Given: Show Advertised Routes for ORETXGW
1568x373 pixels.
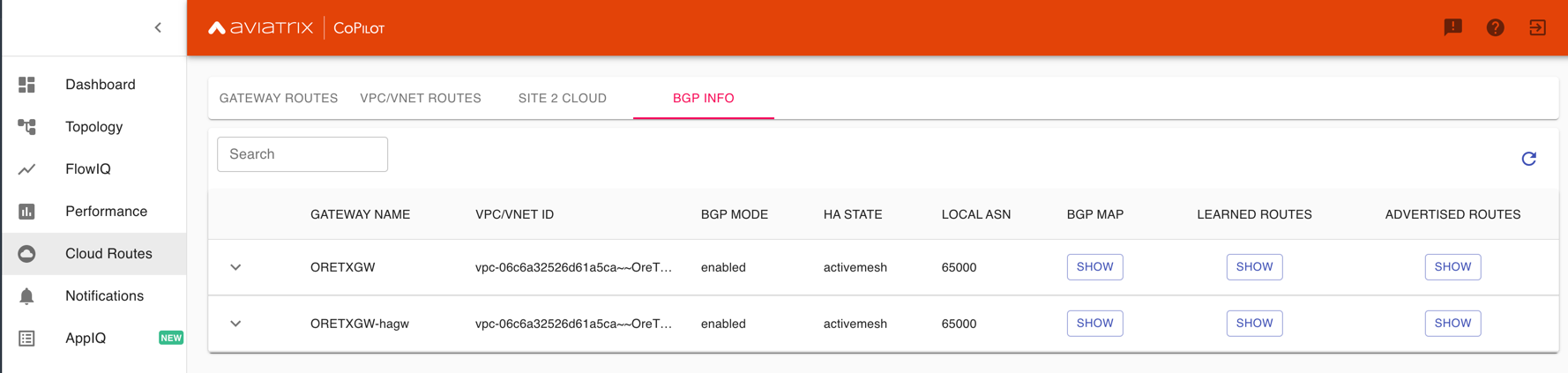Looking at the screenshot, I should 1452,267.
